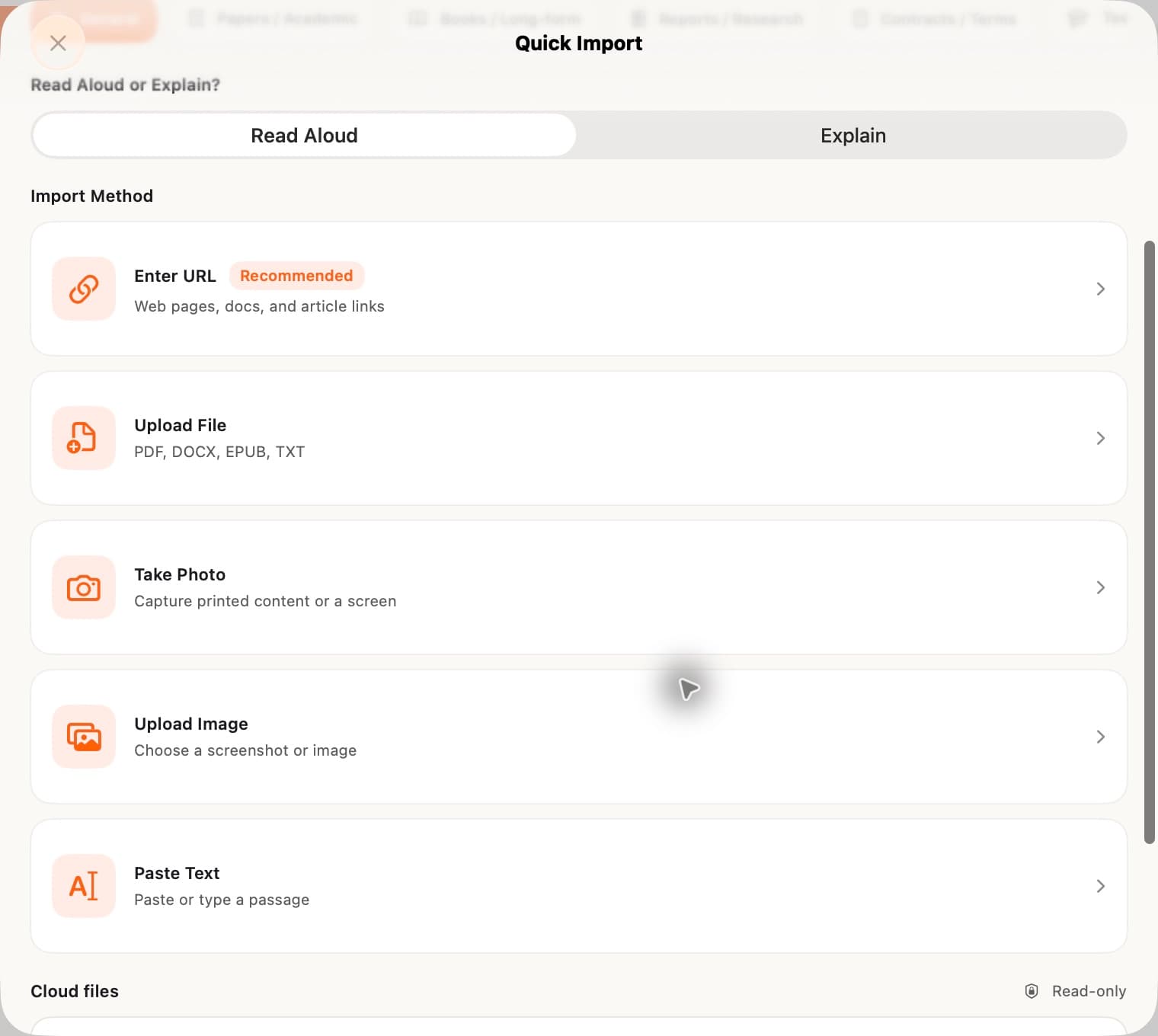Image resolution: width=1158 pixels, height=1036 pixels.
Task: Click "Paste or type a passage" description
Action: coord(222,900)
